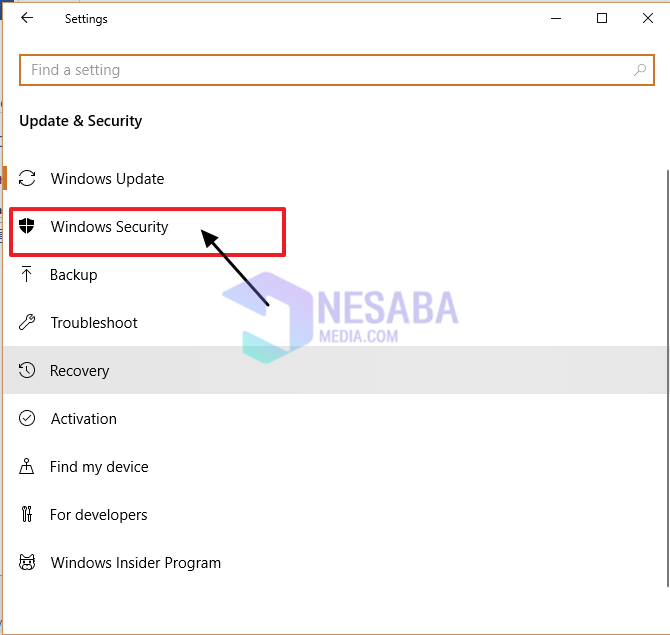Viewport: 670px width, 635px height.
Task: Click the For developers tools icon
Action: coord(28,515)
